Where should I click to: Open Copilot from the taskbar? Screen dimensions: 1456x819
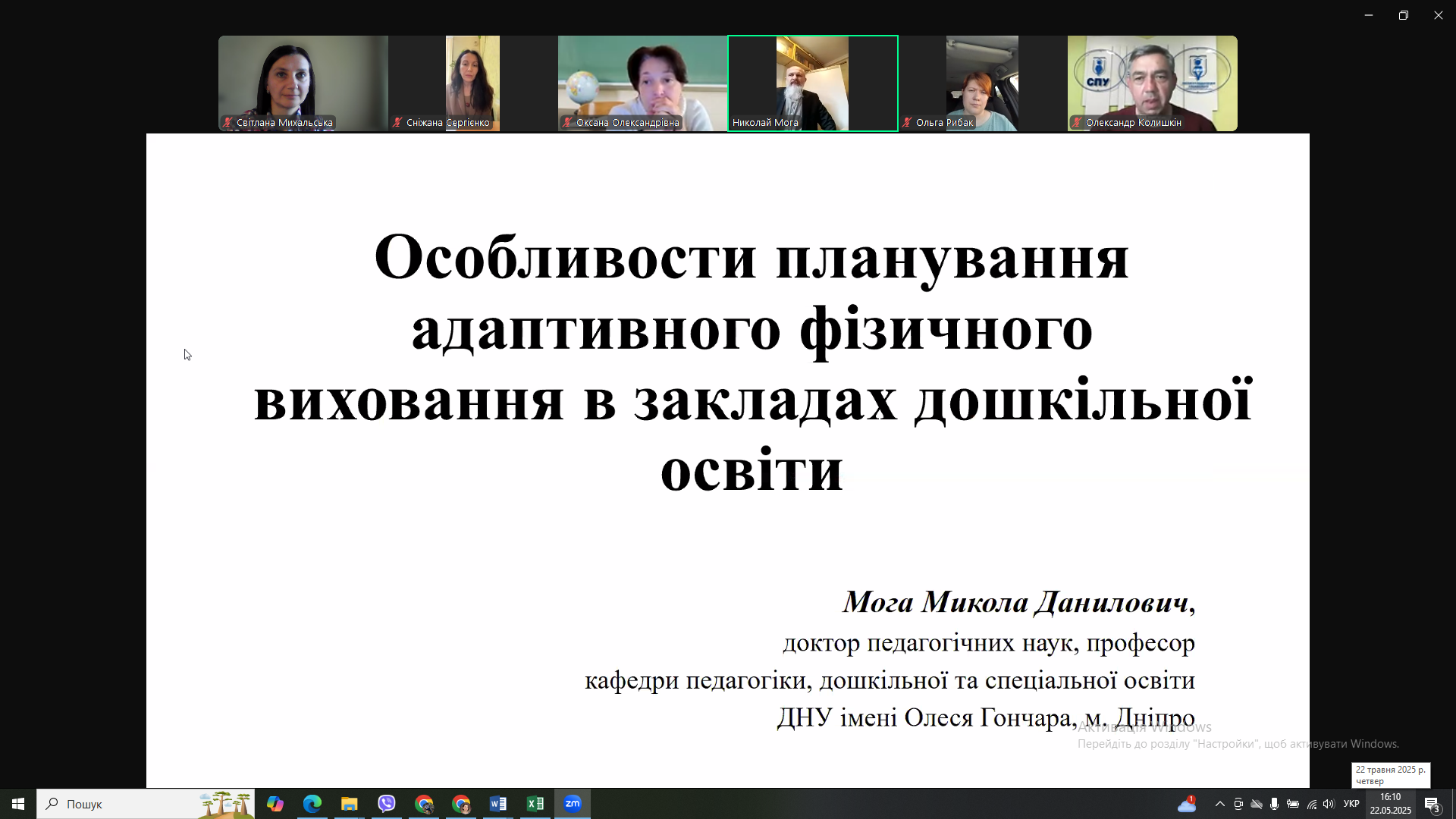tap(275, 804)
